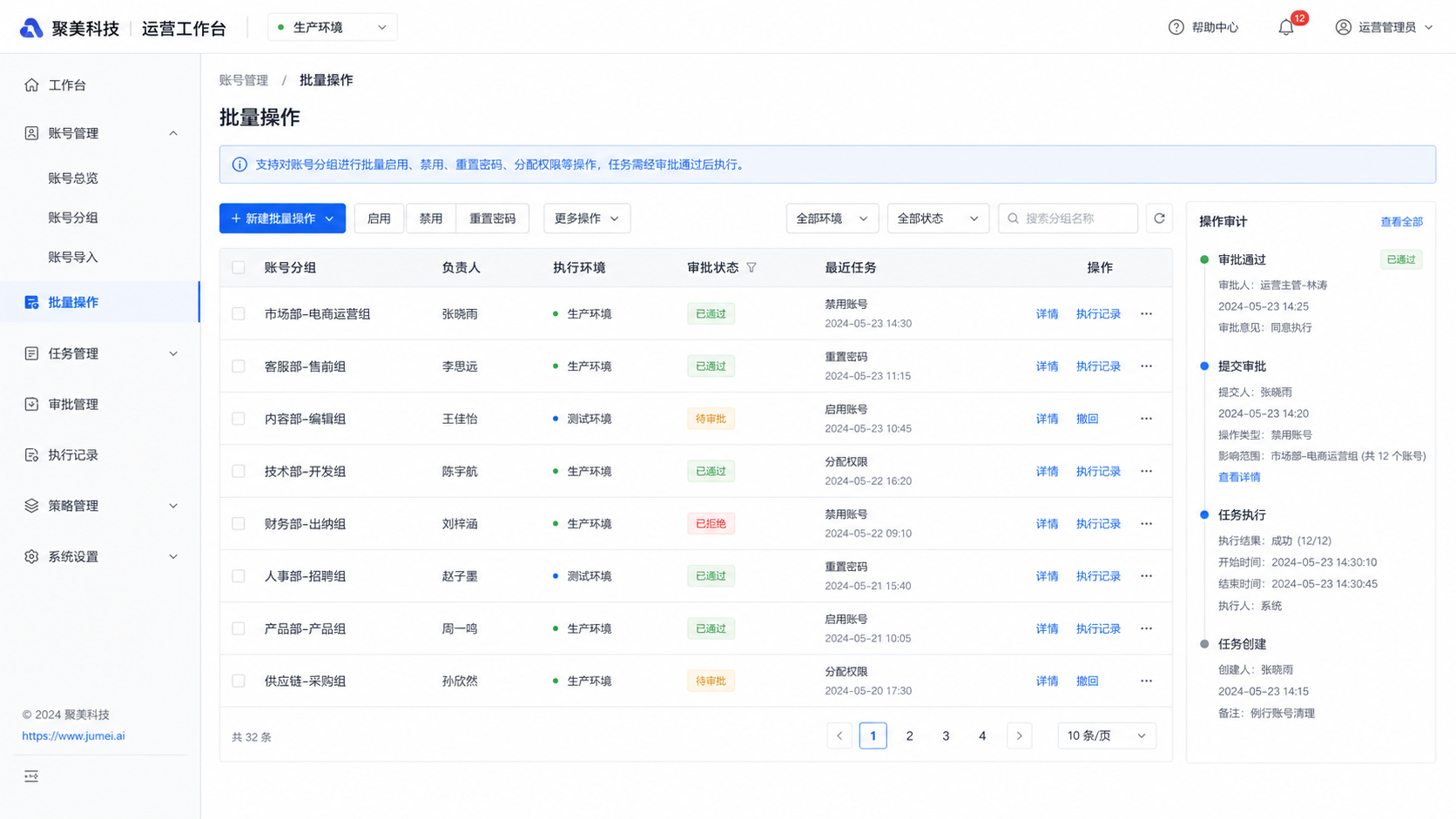The height and width of the screenshot is (819, 1456).
Task: Open more actions for 客服部-售前组 row
Action: [1146, 366]
